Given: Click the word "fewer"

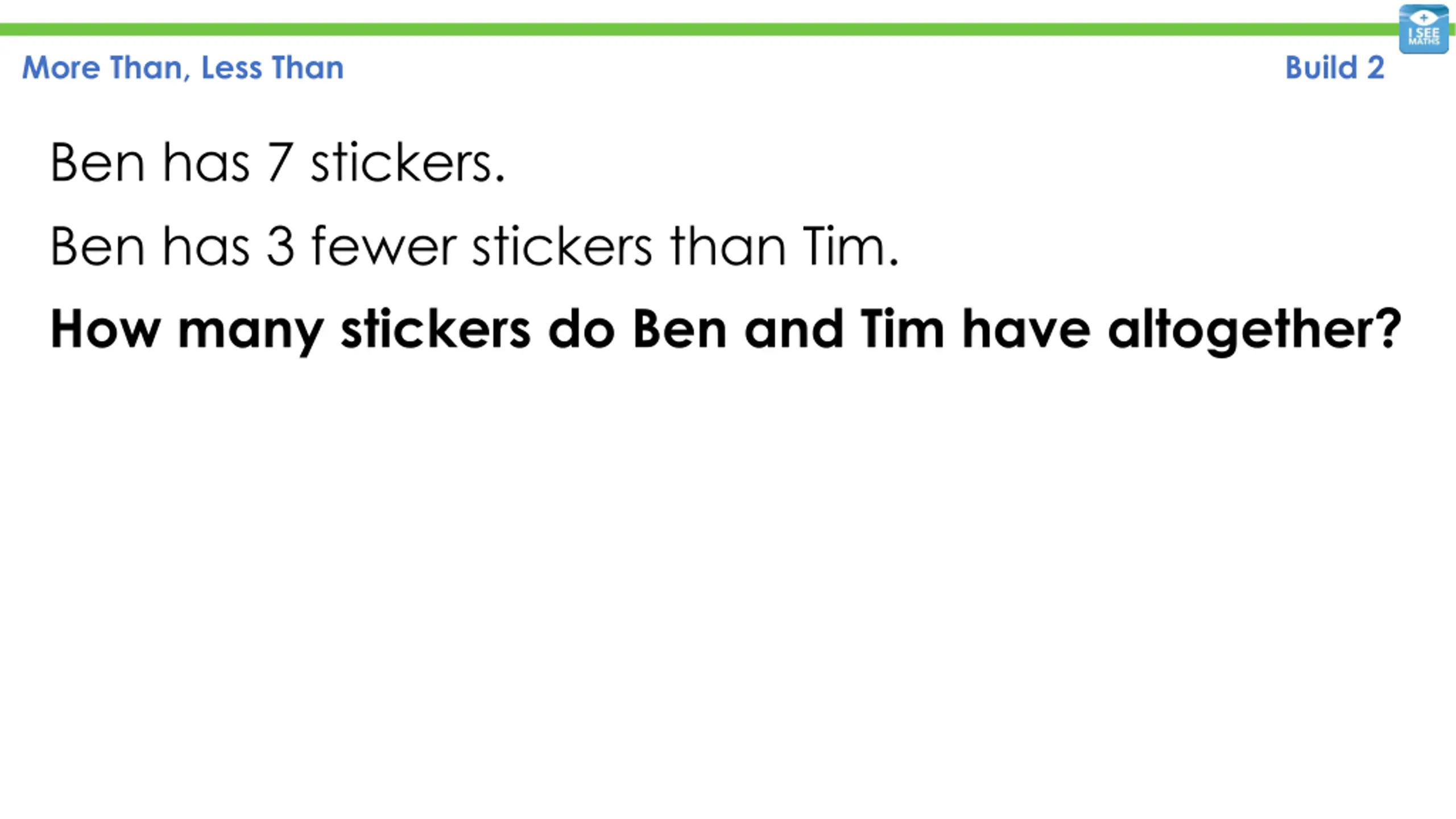Looking at the screenshot, I should tap(384, 245).
